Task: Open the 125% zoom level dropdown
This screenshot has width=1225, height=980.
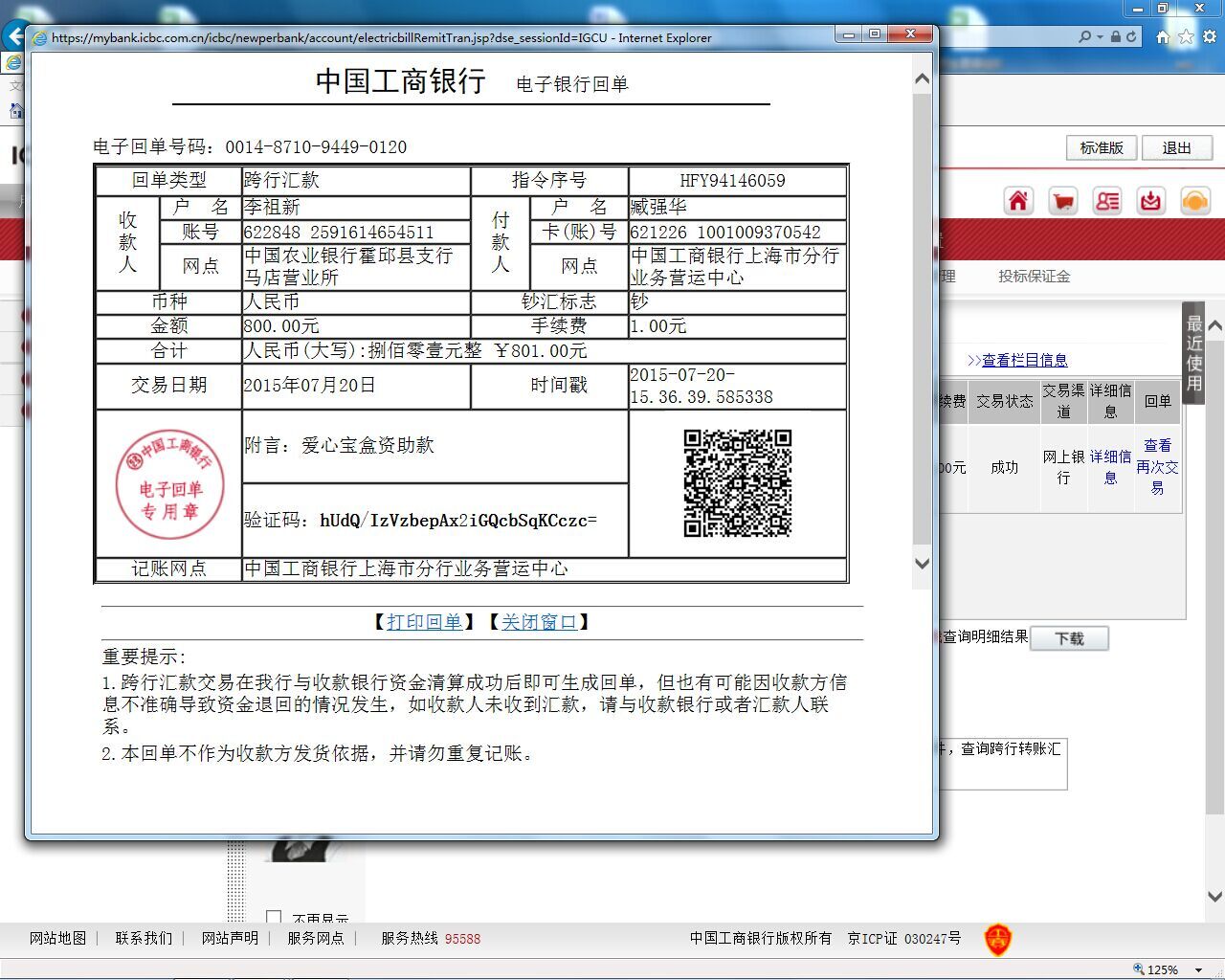Action: [1199, 969]
